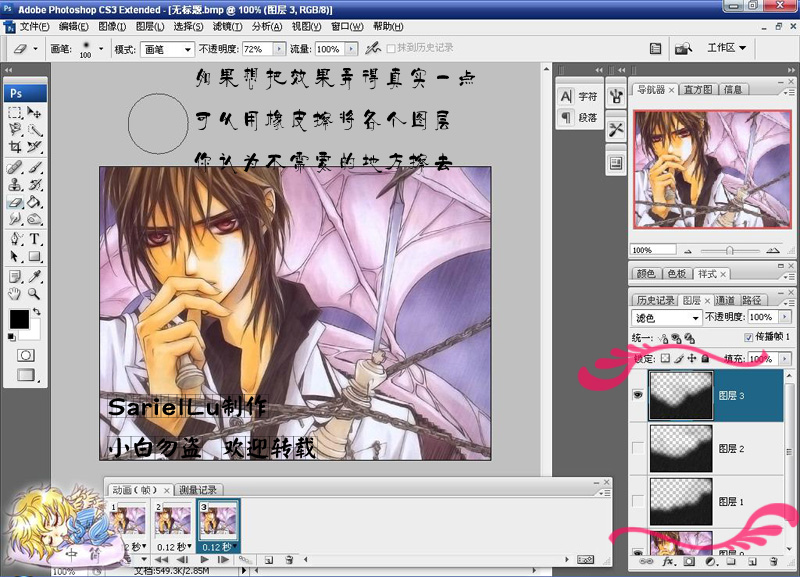Toggle lock all
This screenshot has width=800, height=577.
coord(705,359)
